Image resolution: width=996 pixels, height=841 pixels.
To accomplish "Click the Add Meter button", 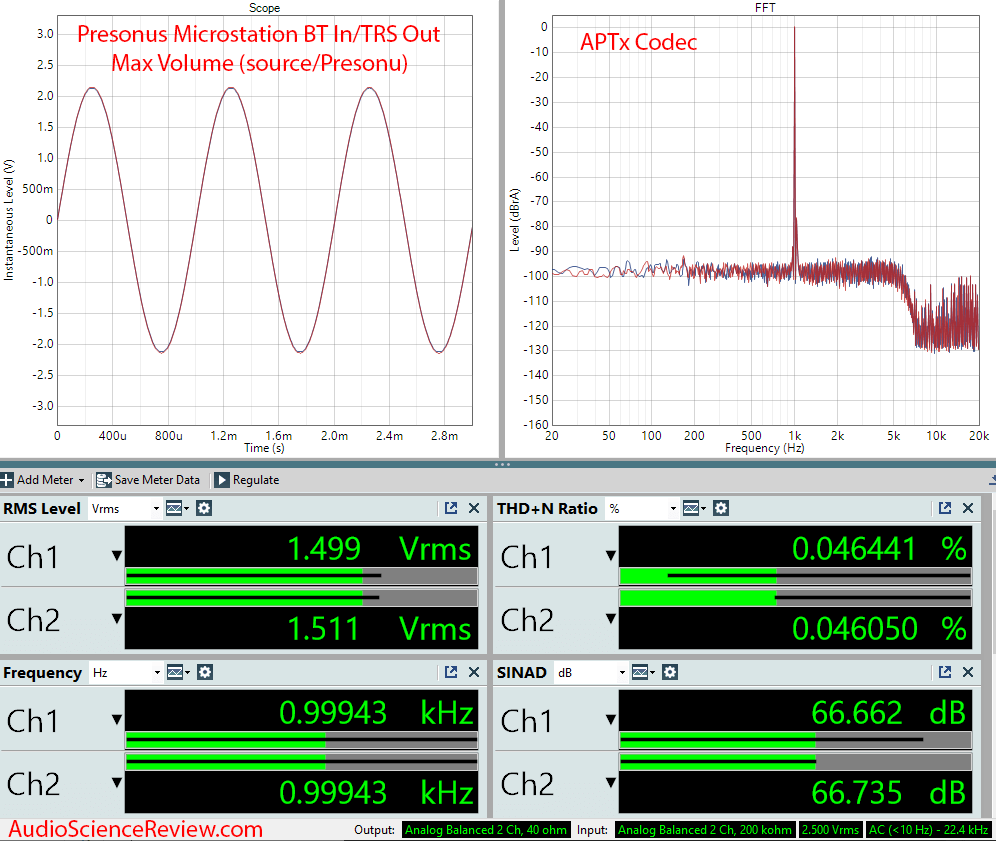I will pos(43,480).
